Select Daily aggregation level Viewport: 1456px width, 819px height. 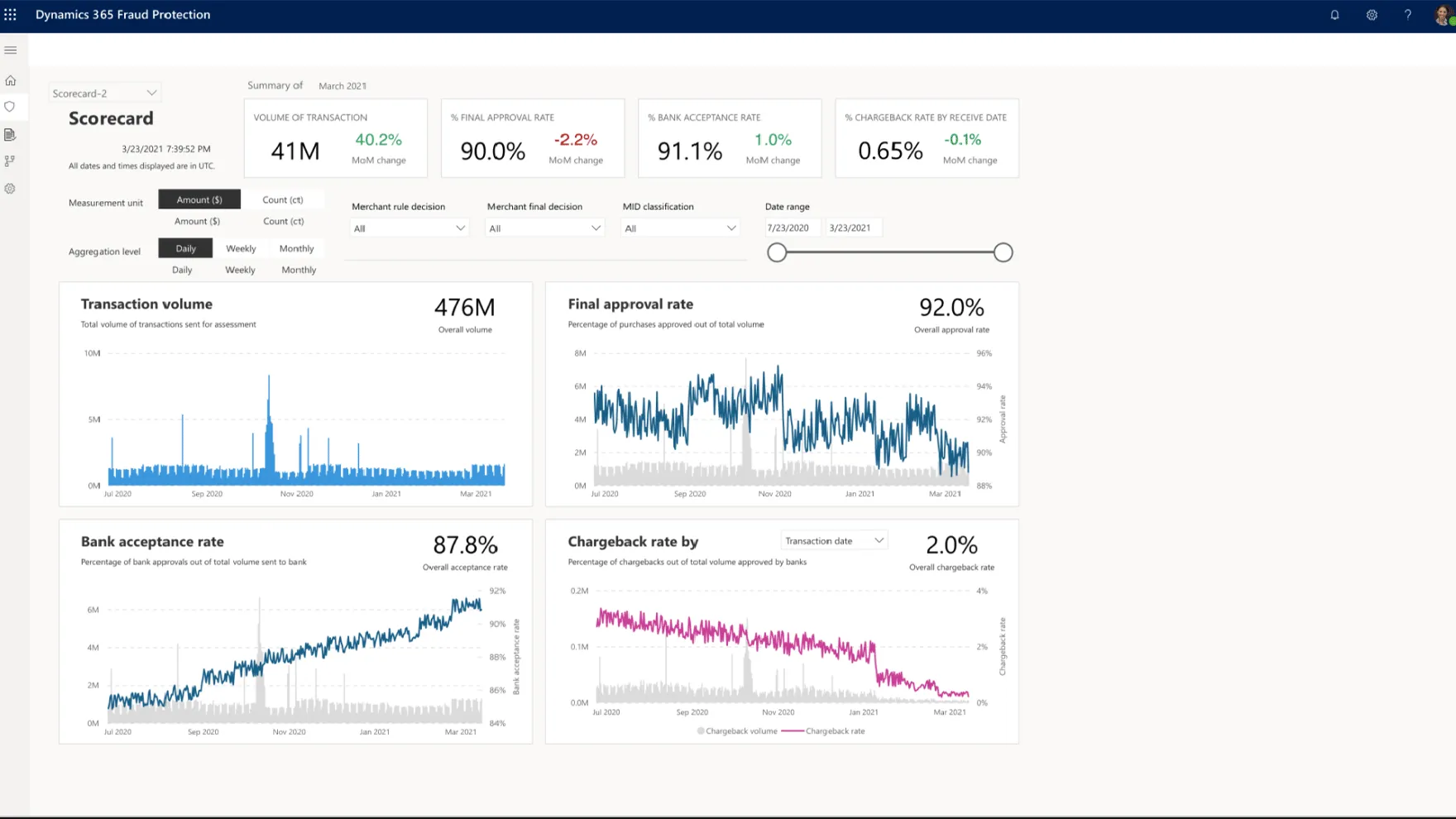(185, 248)
